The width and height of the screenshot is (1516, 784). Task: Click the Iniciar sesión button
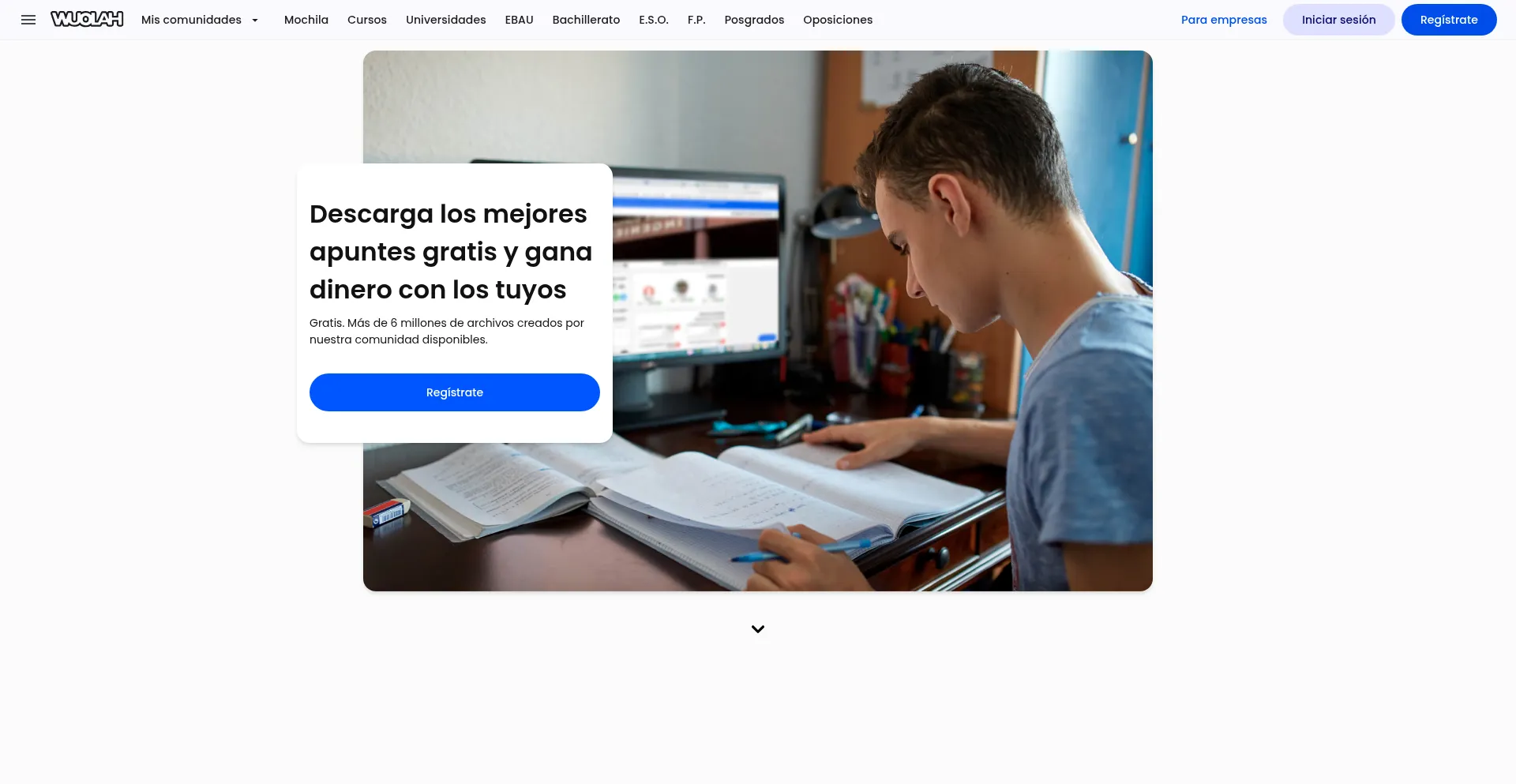click(1338, 20)
